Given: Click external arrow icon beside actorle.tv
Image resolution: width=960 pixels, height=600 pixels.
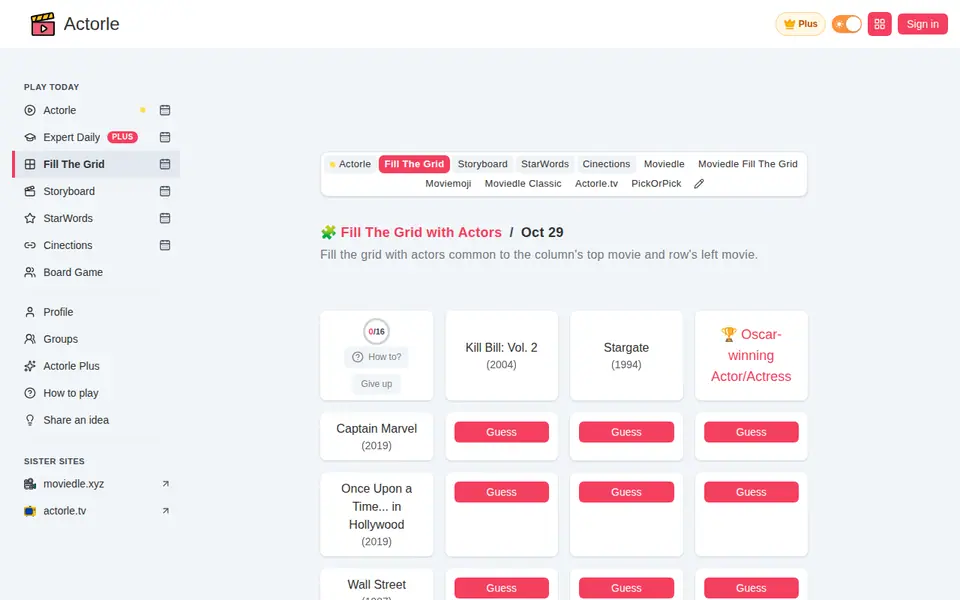Looking at the screenshot, I should tap(165, 511).
